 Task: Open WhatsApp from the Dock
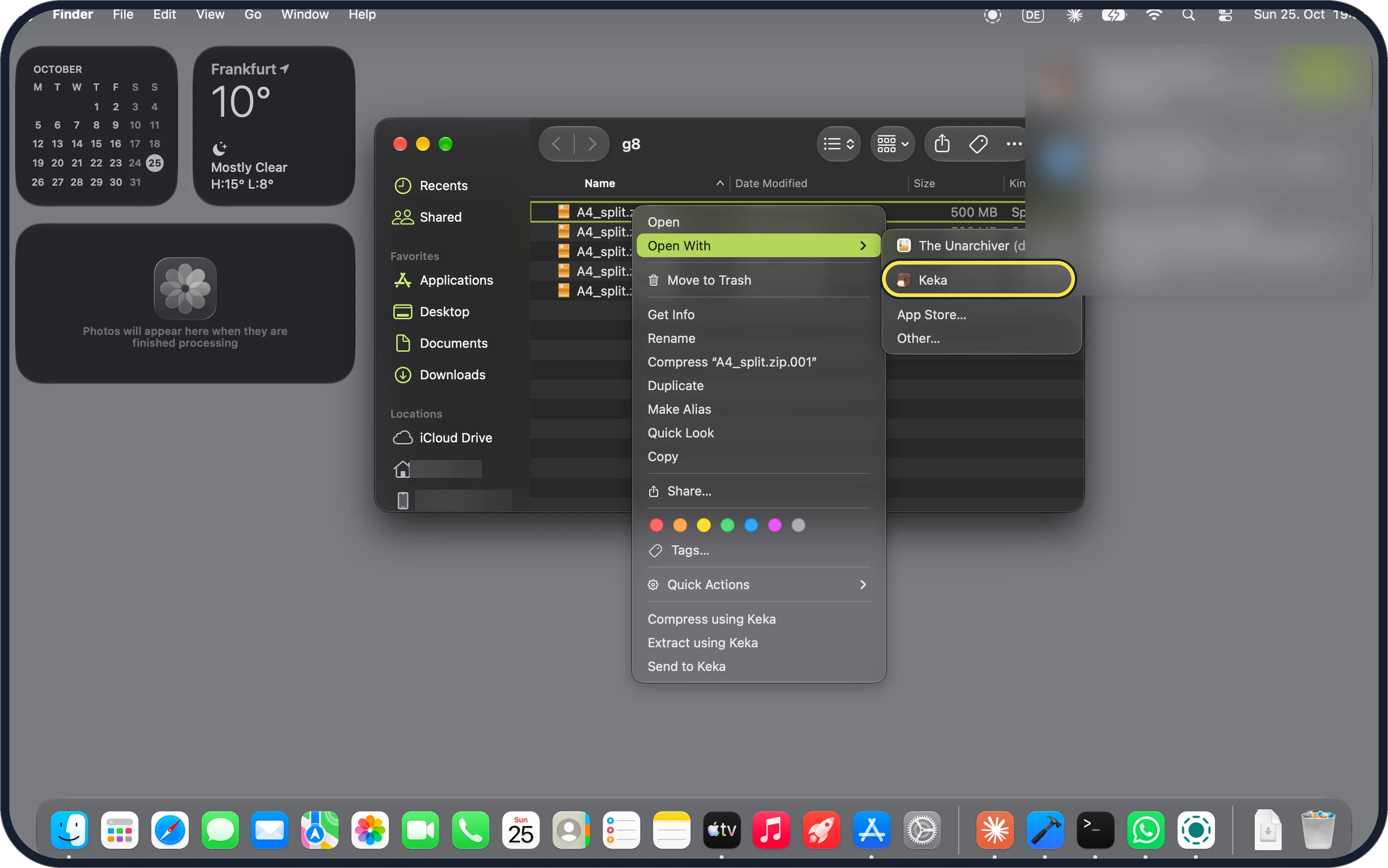1145,830
